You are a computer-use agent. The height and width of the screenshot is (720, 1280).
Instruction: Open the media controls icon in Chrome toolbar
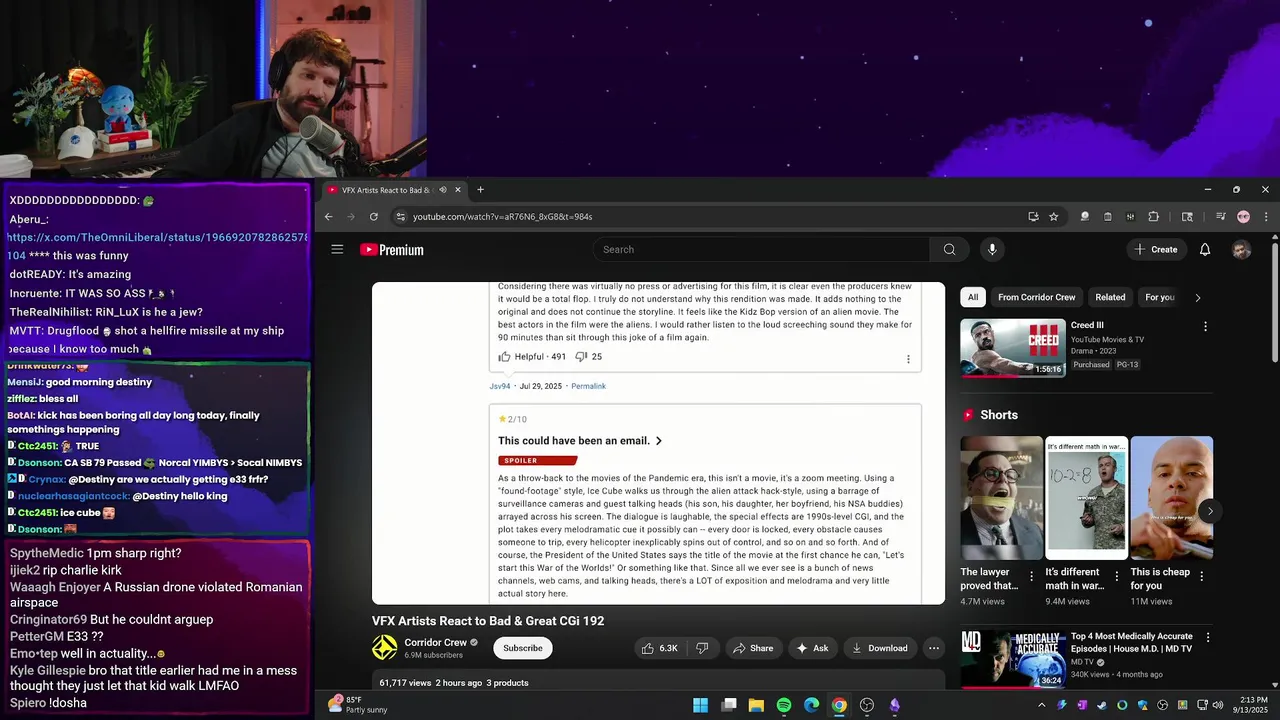click(x=1220, y=216)
